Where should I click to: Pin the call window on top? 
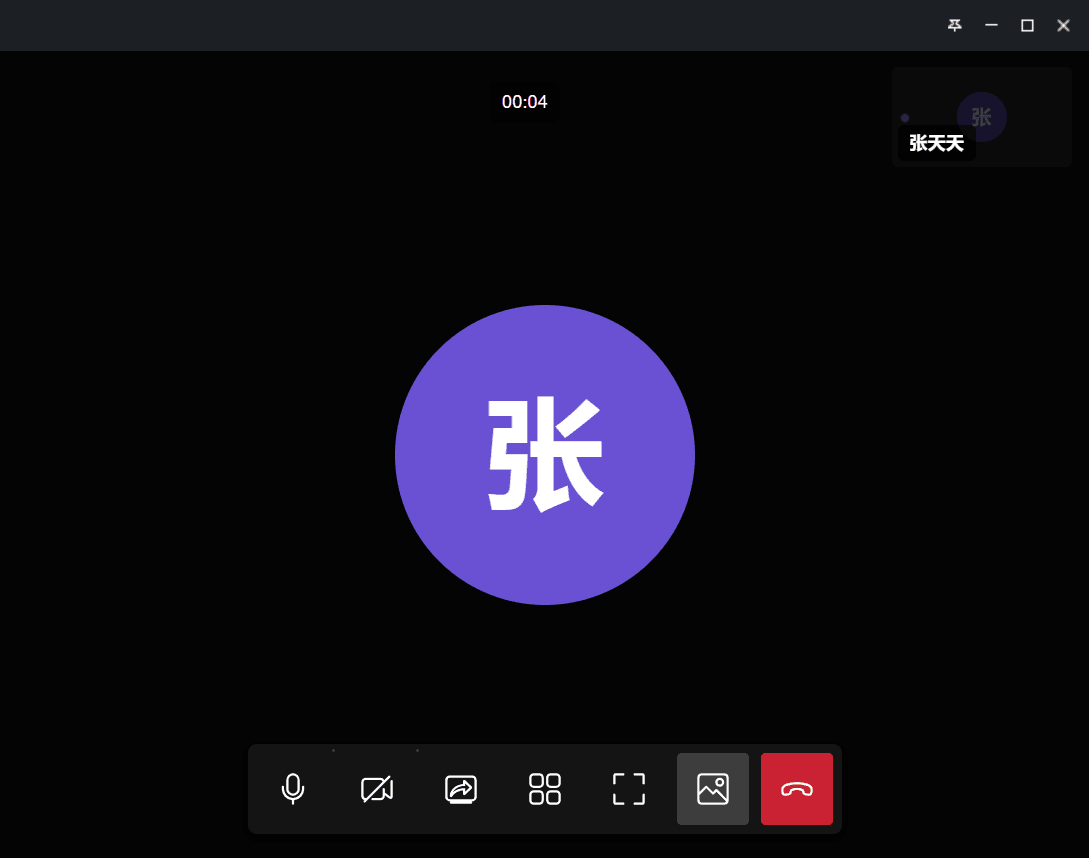(955, 26)
